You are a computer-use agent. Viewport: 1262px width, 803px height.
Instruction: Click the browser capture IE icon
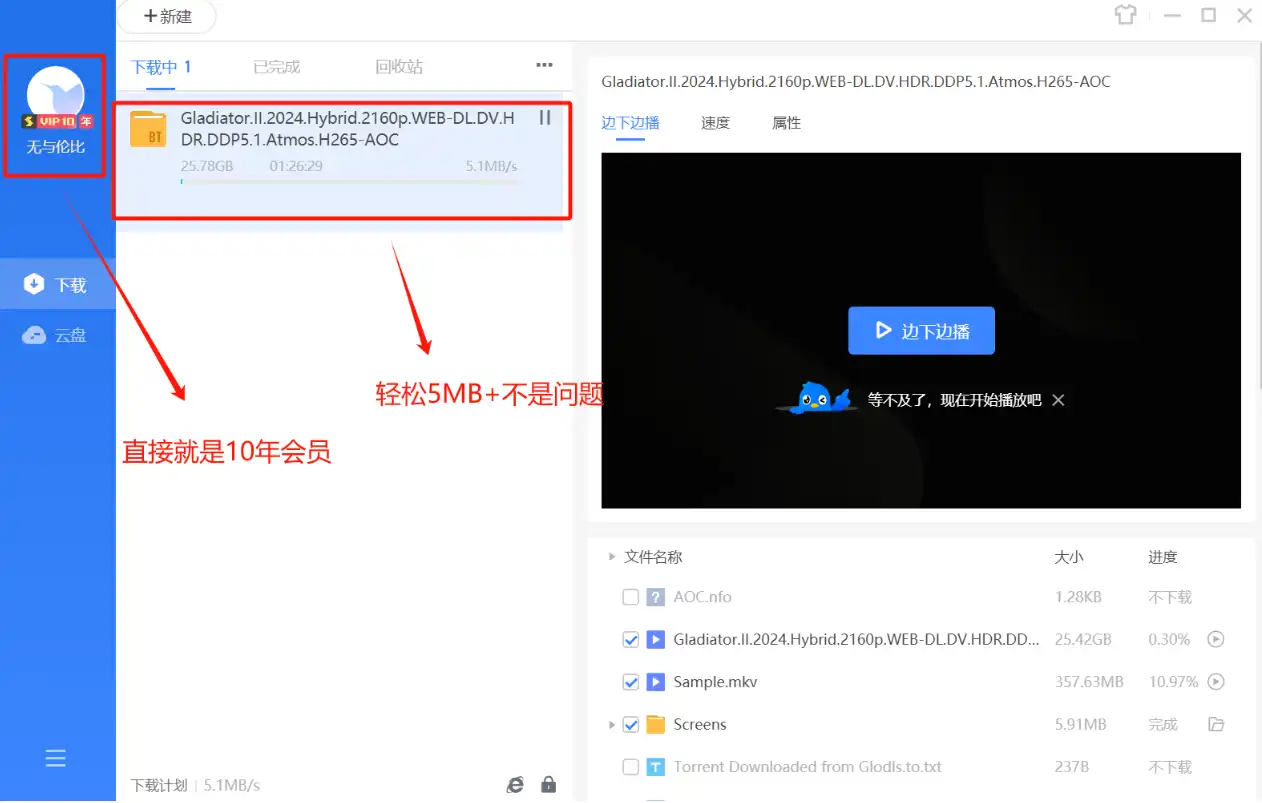[x=515, y=785]
